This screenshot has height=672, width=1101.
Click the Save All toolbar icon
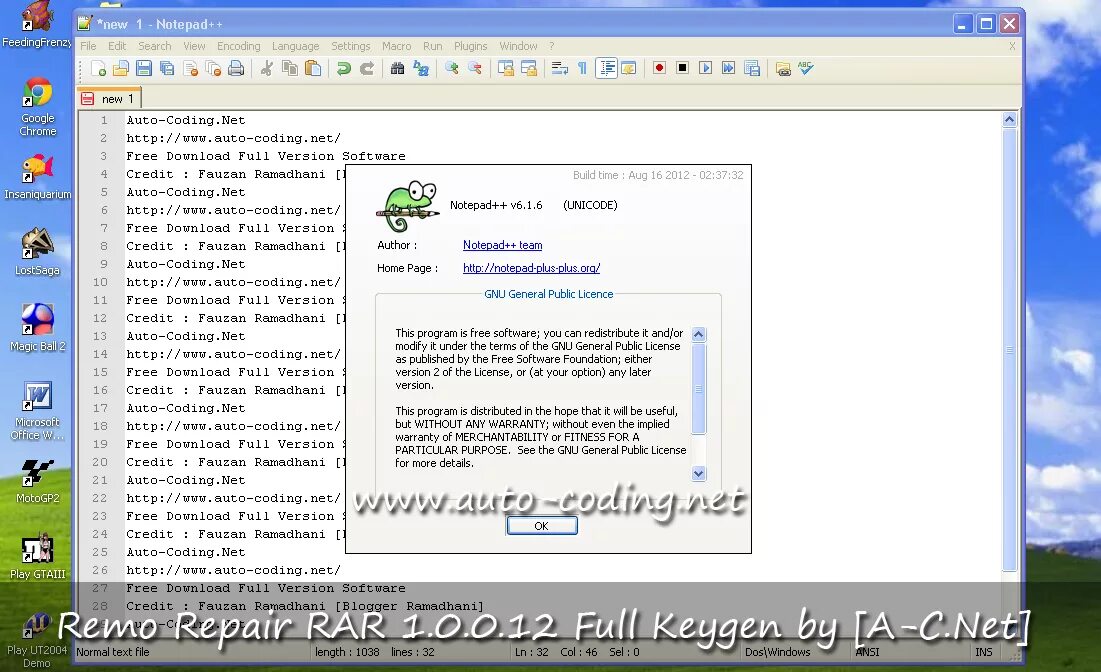tap(167, 68)
